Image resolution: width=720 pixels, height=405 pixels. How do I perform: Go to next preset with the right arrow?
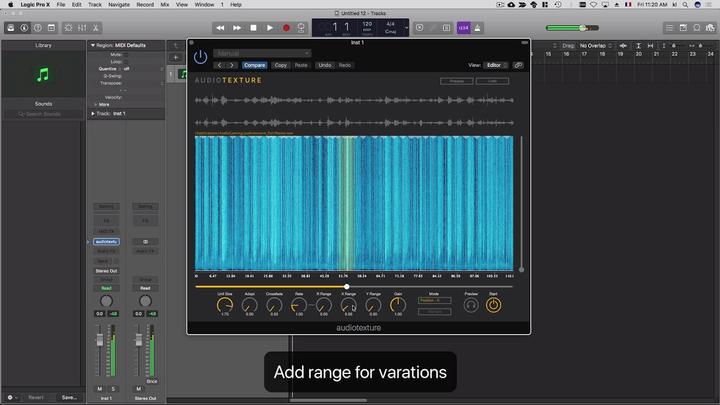[x=232, y=65]
